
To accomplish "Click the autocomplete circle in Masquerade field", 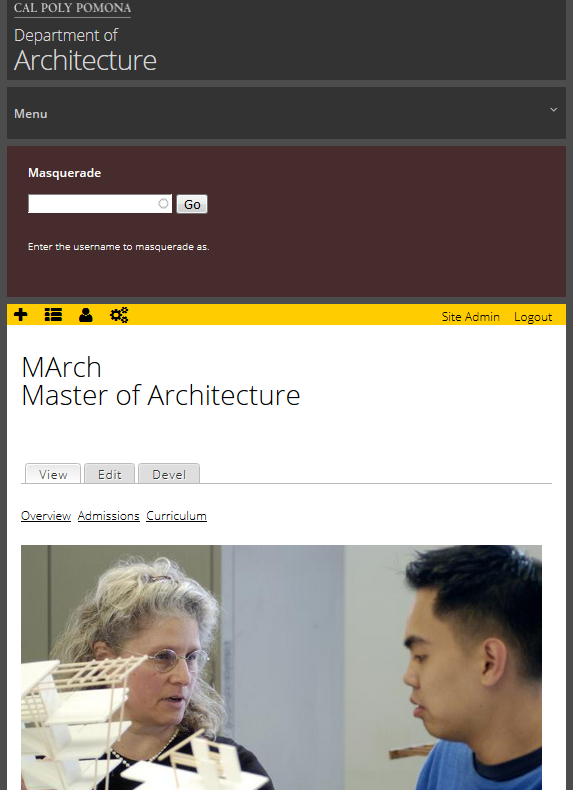I will tap(163, 204).
